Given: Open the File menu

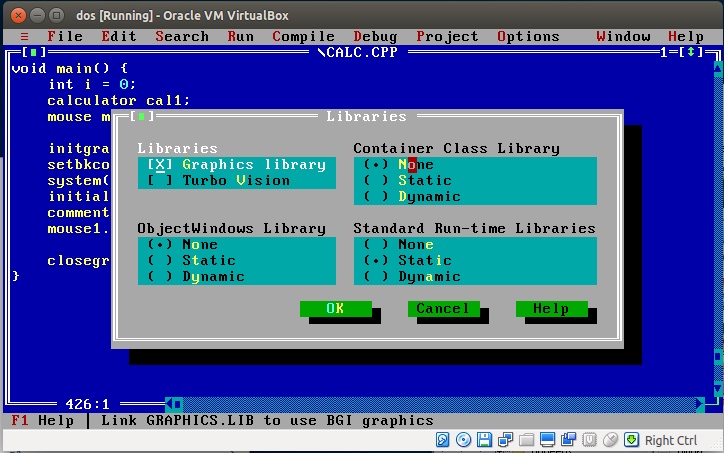Looking at the screenshot, I should tap(65, 36).
